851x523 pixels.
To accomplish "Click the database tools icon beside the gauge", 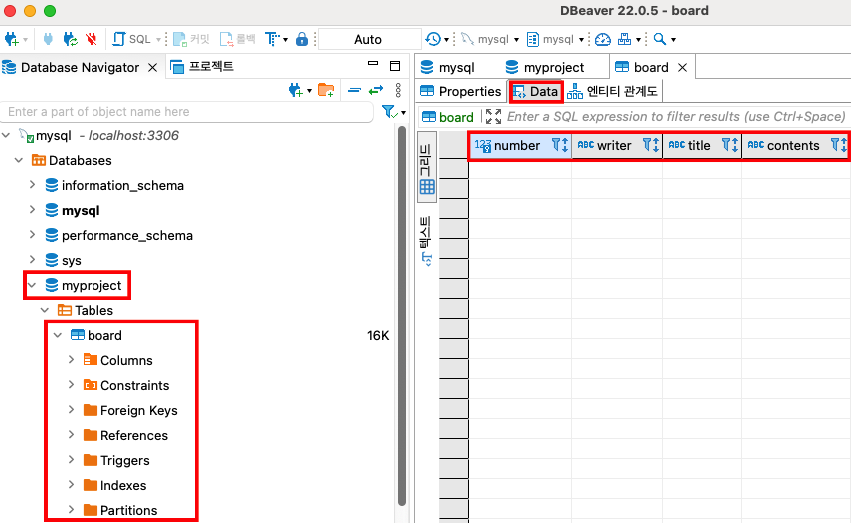I will [x=625, y=39].
